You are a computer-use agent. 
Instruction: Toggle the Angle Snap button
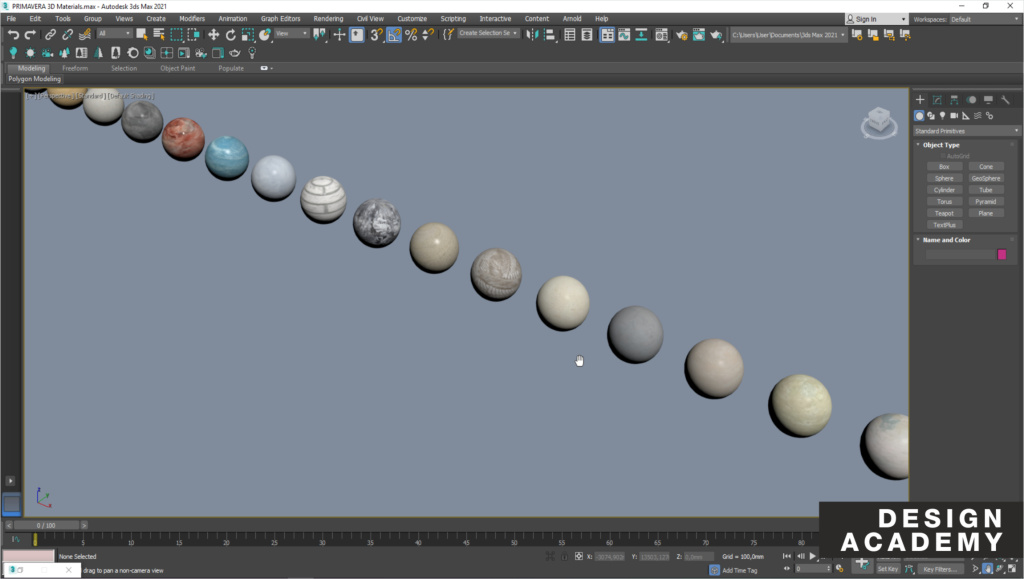394,35
